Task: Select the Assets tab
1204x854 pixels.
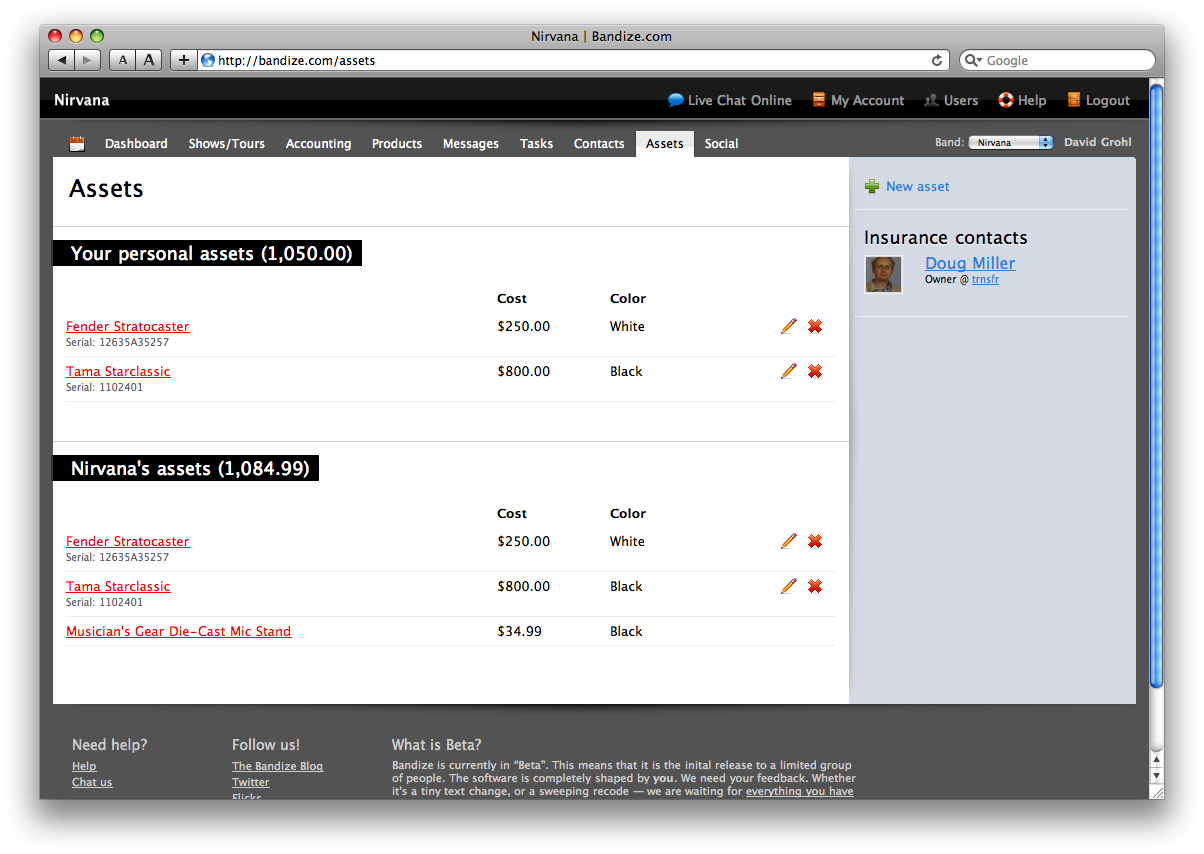Action: (665, 144)
